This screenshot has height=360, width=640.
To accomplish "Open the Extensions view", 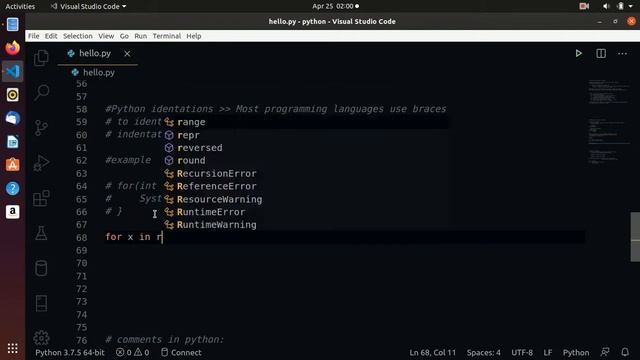I will click(41, 198).
